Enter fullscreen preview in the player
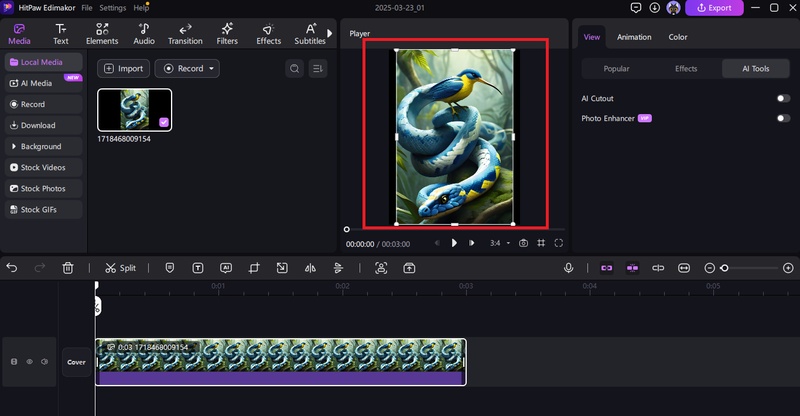This screenshot has width=800, height=416. pos(559,243)
